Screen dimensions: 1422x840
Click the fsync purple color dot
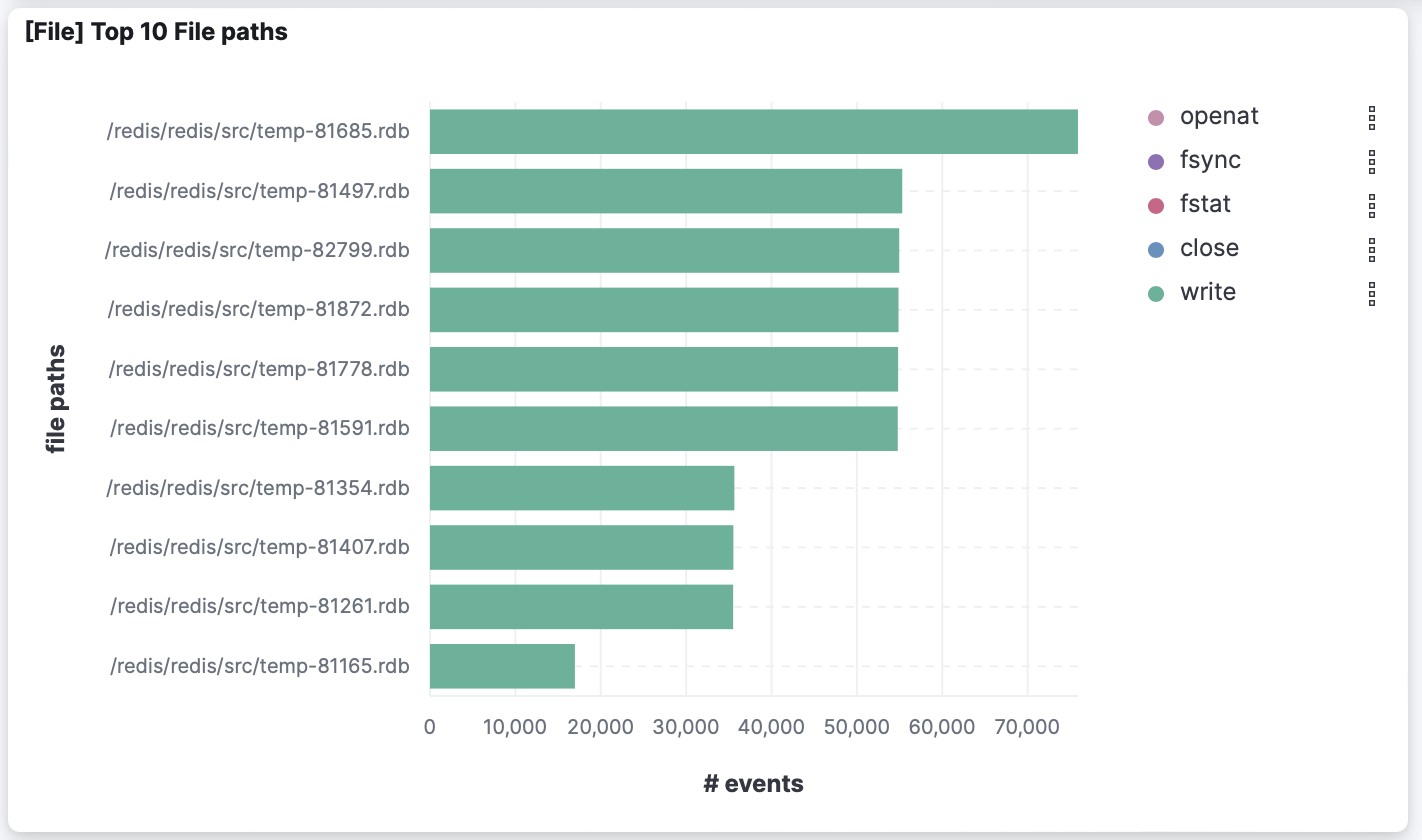pos(1156,162)
